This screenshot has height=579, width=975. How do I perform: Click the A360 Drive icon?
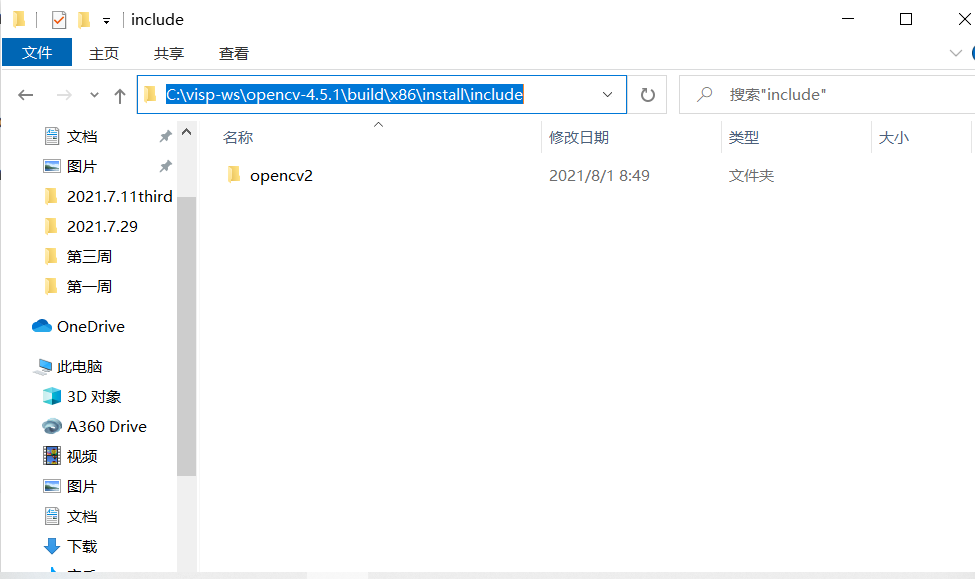pyautogui.click(x=52, y=427)
